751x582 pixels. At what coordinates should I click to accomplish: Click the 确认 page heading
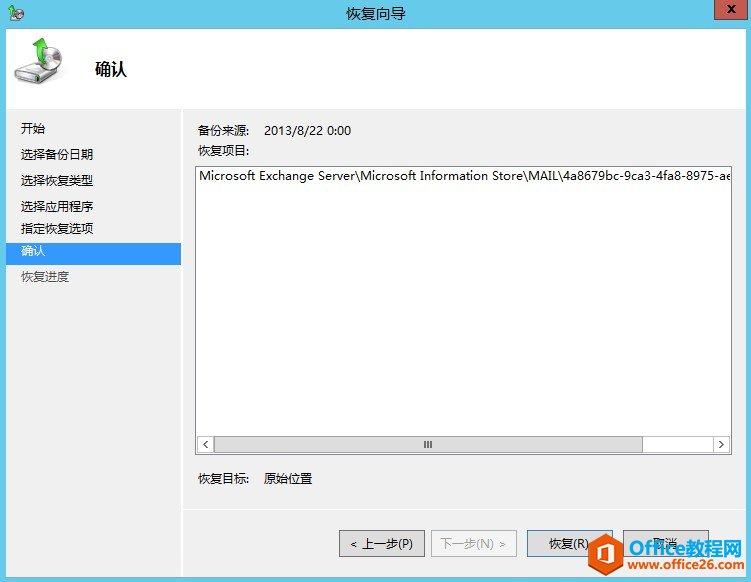(x=111, y=69)
